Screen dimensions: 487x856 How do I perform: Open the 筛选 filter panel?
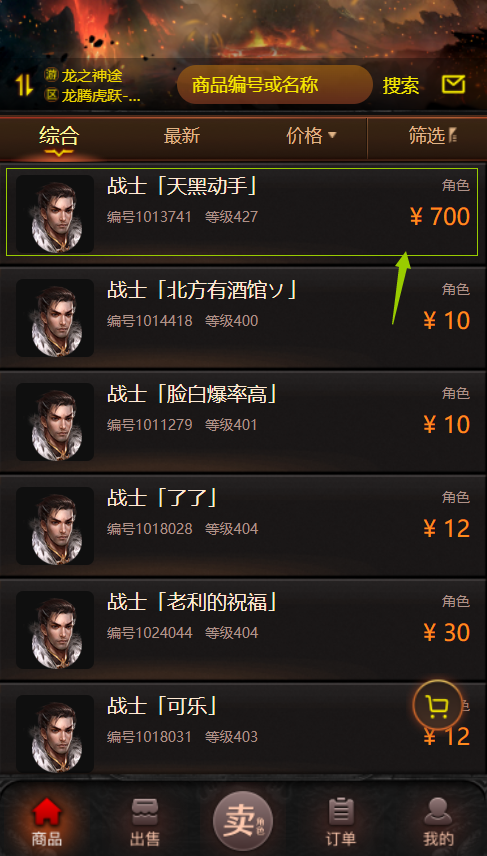coord(432,136)
